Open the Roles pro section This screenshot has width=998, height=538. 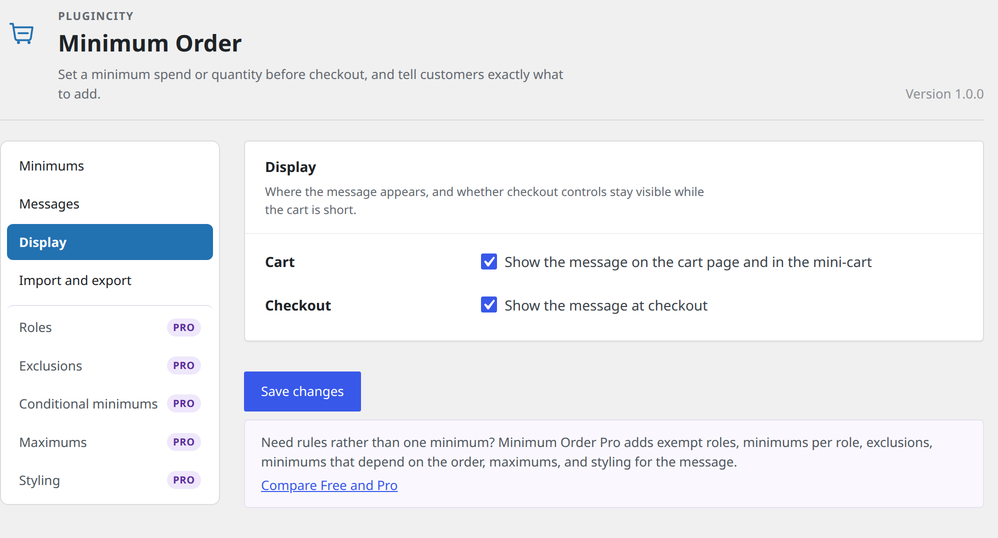(109, 327)
